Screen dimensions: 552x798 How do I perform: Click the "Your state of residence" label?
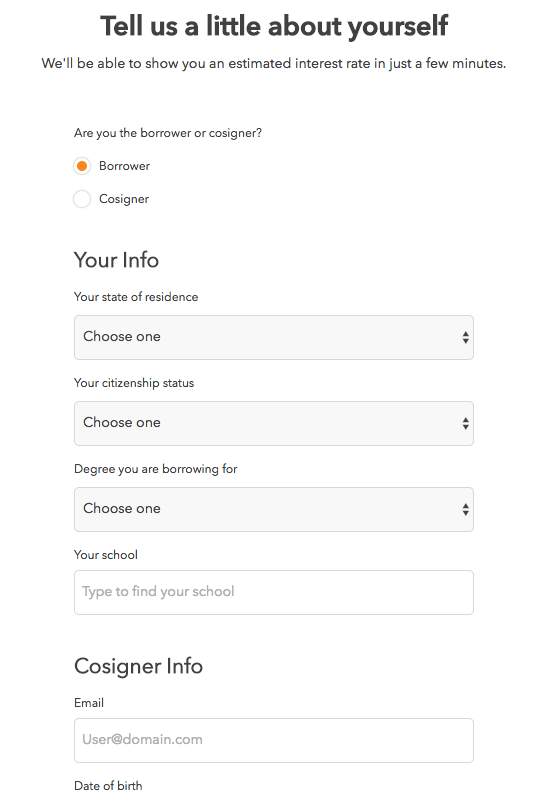coord(136,297)
